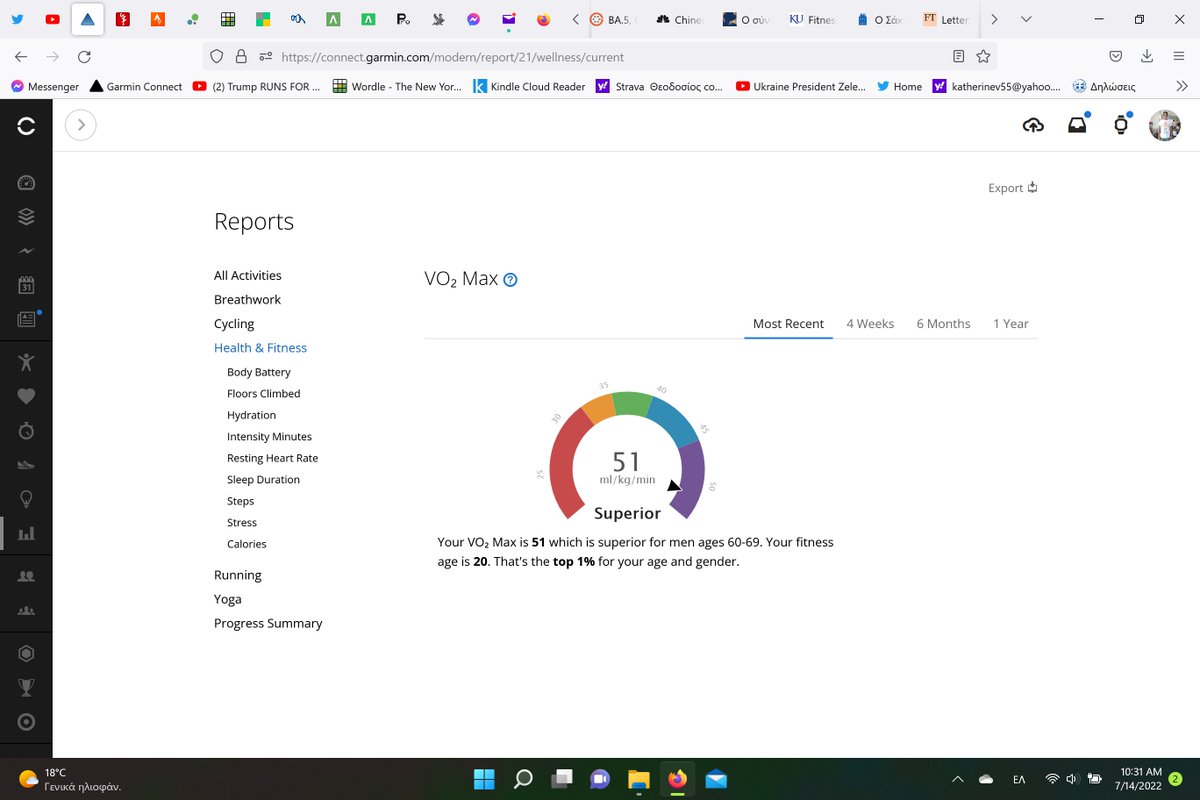Screen dimensions: 1200x800
Task: Open the dashboard gauge icon in sidebar
Action: tap(26, 183)
